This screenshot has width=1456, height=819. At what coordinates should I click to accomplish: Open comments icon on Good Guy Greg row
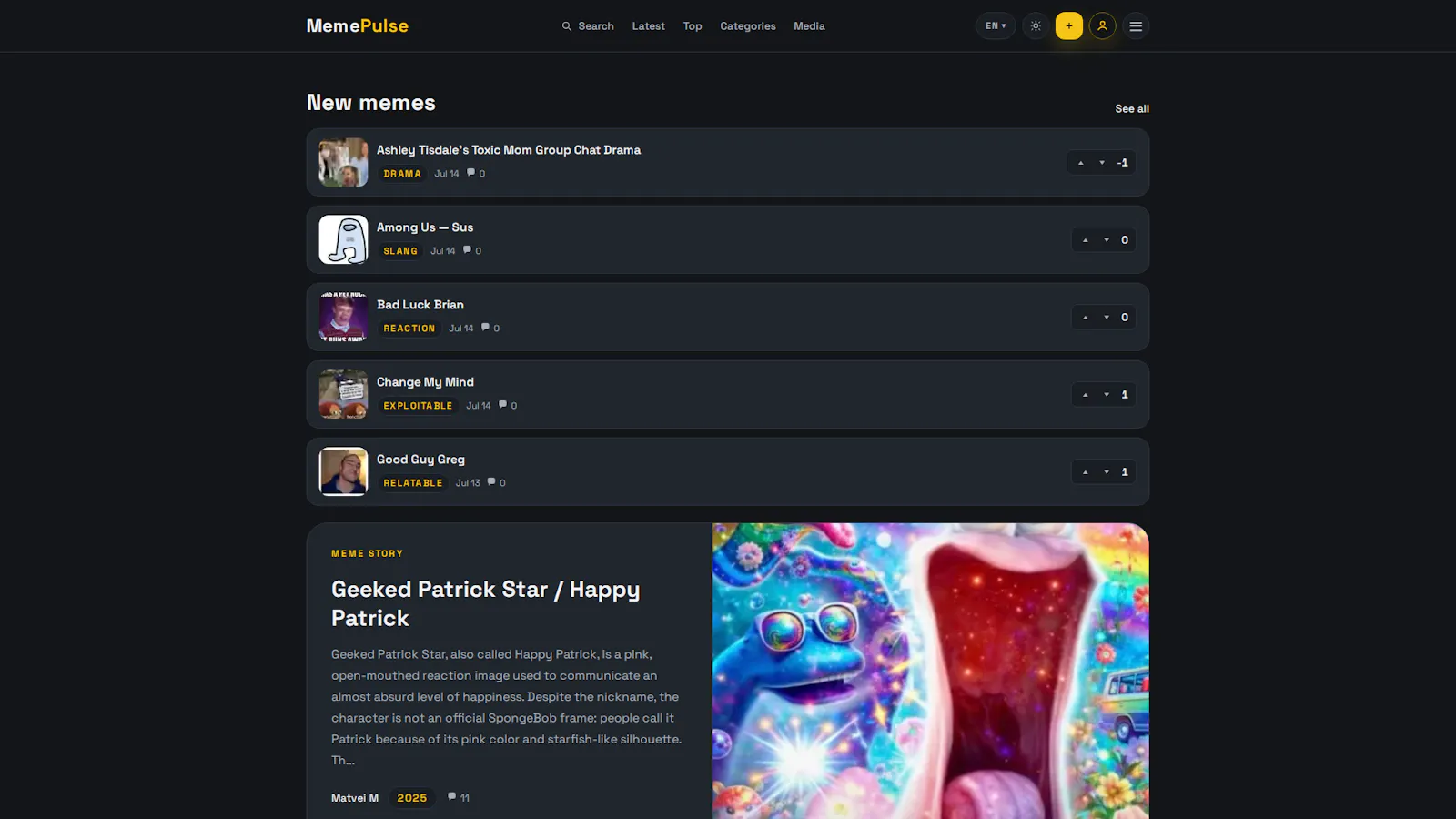(491, 482)
